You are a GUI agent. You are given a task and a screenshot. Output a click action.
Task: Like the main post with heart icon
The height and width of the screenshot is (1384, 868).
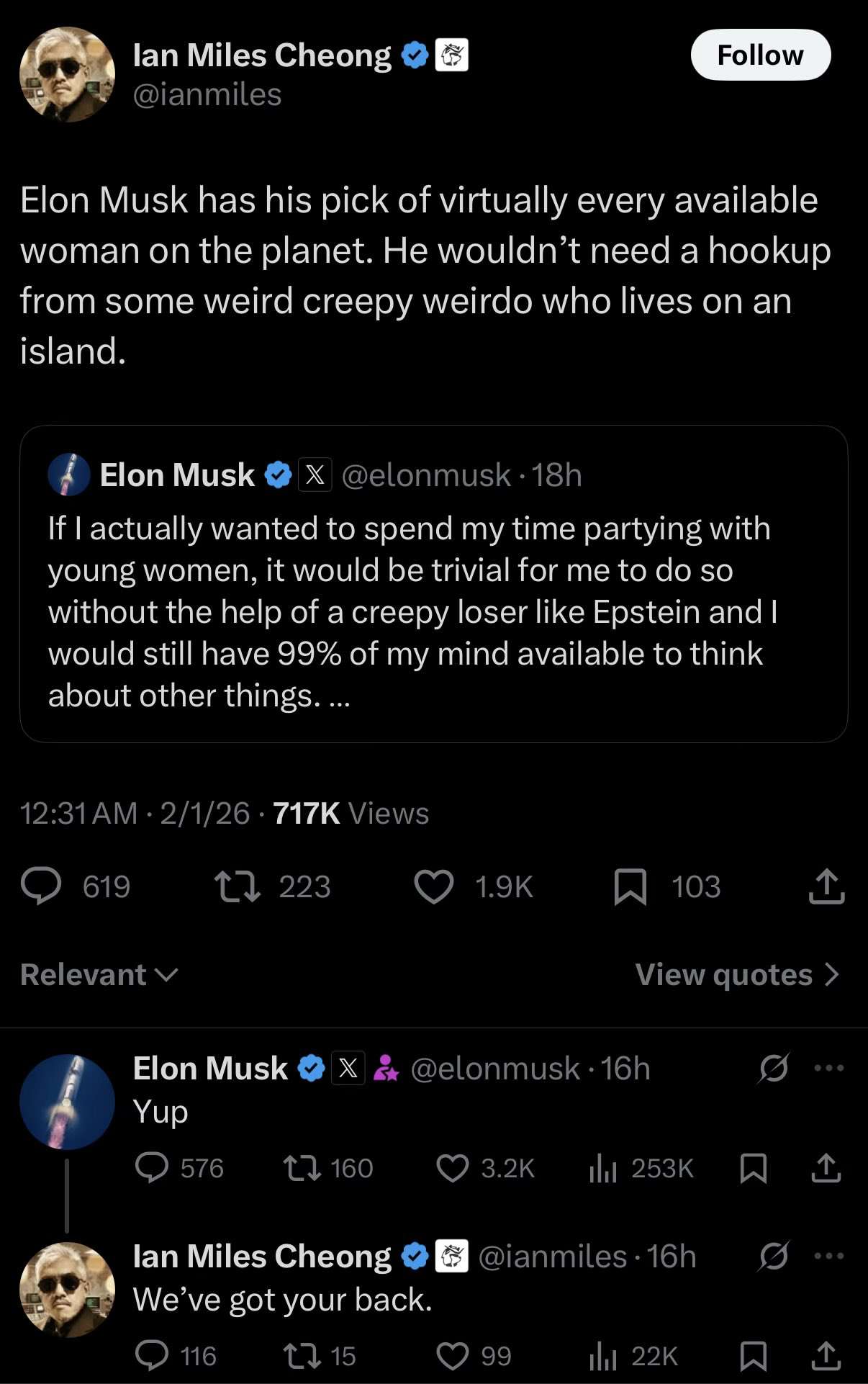click(434, 886)
